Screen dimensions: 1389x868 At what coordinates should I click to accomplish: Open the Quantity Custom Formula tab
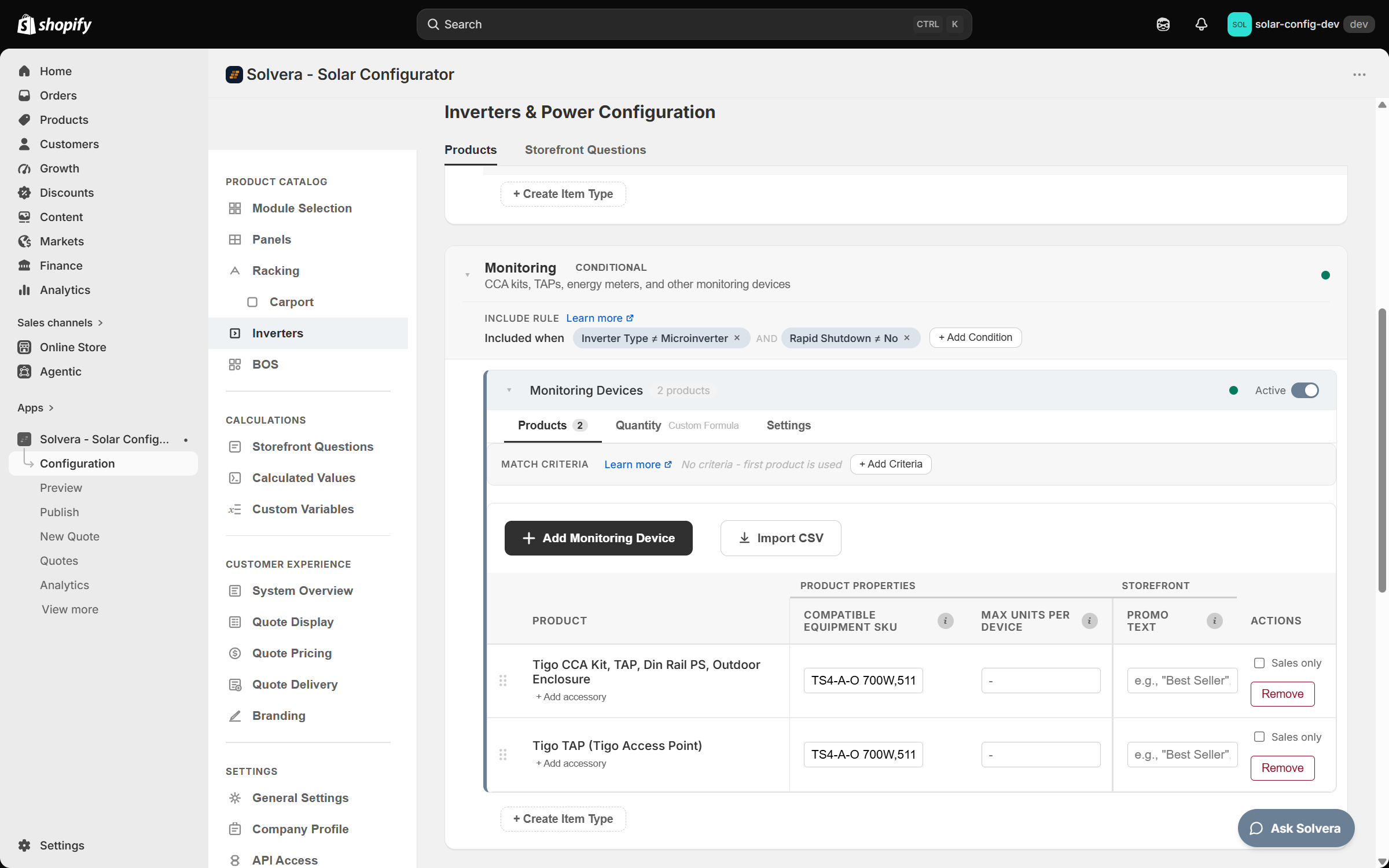tap(677, 425)
